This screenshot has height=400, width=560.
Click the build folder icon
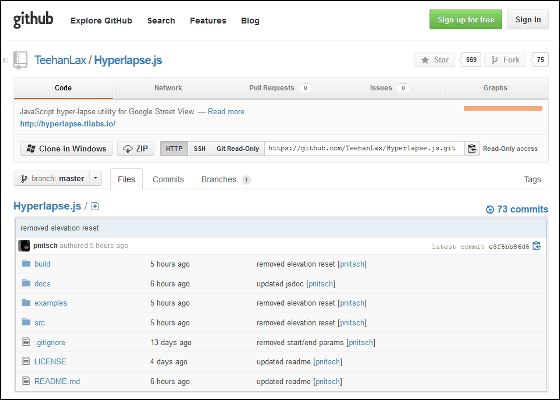pos(26,264)
